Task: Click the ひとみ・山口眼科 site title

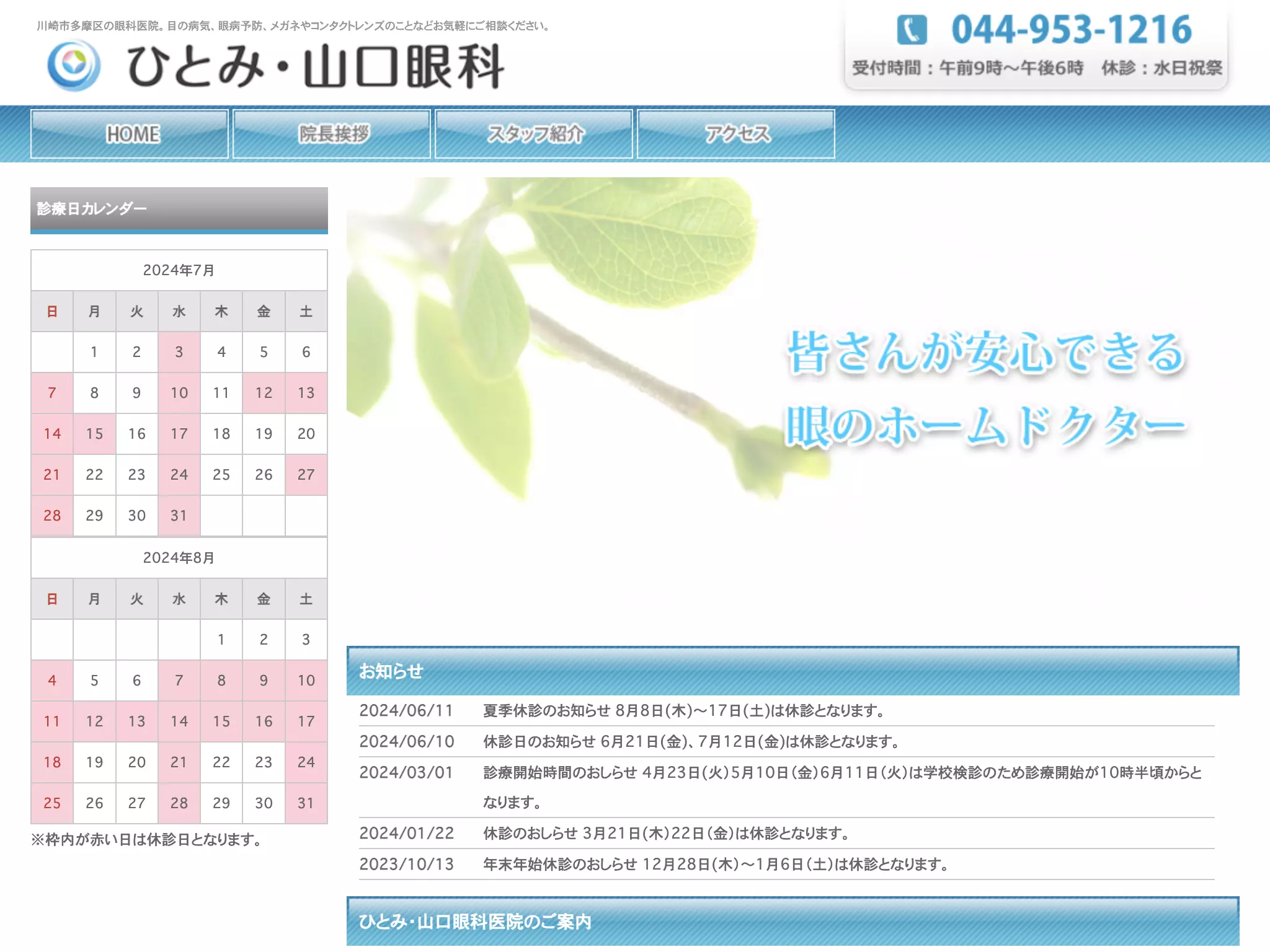Action: click(x=315, y=66)
